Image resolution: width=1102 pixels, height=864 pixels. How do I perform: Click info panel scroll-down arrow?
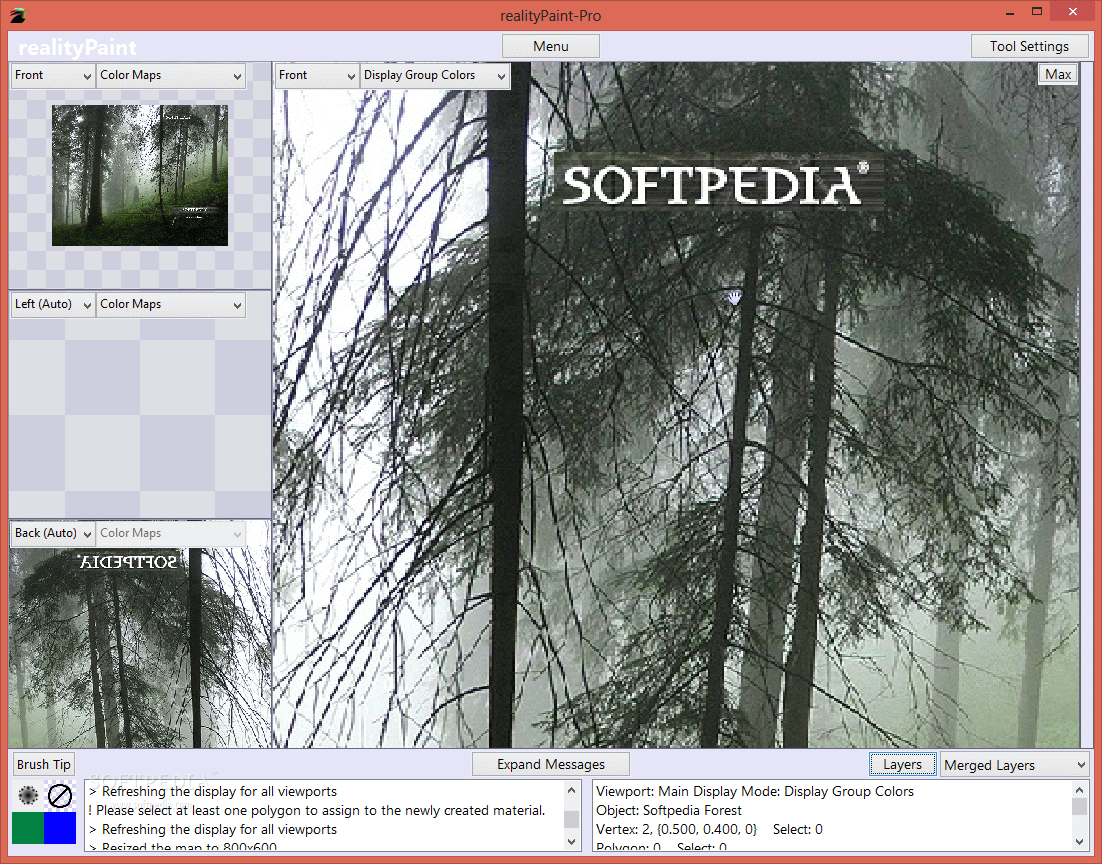pyautogui.click(x=1080, y=841)
